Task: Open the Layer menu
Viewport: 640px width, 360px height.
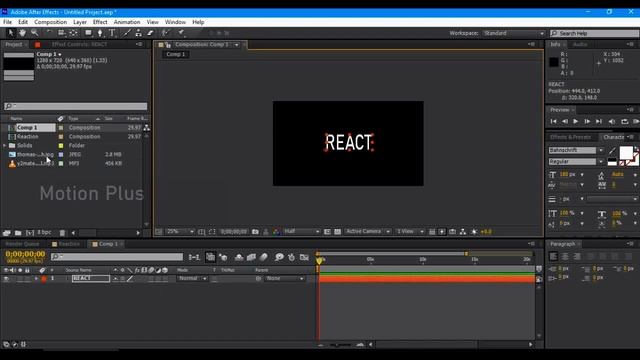Action: [x=80, y=22]
